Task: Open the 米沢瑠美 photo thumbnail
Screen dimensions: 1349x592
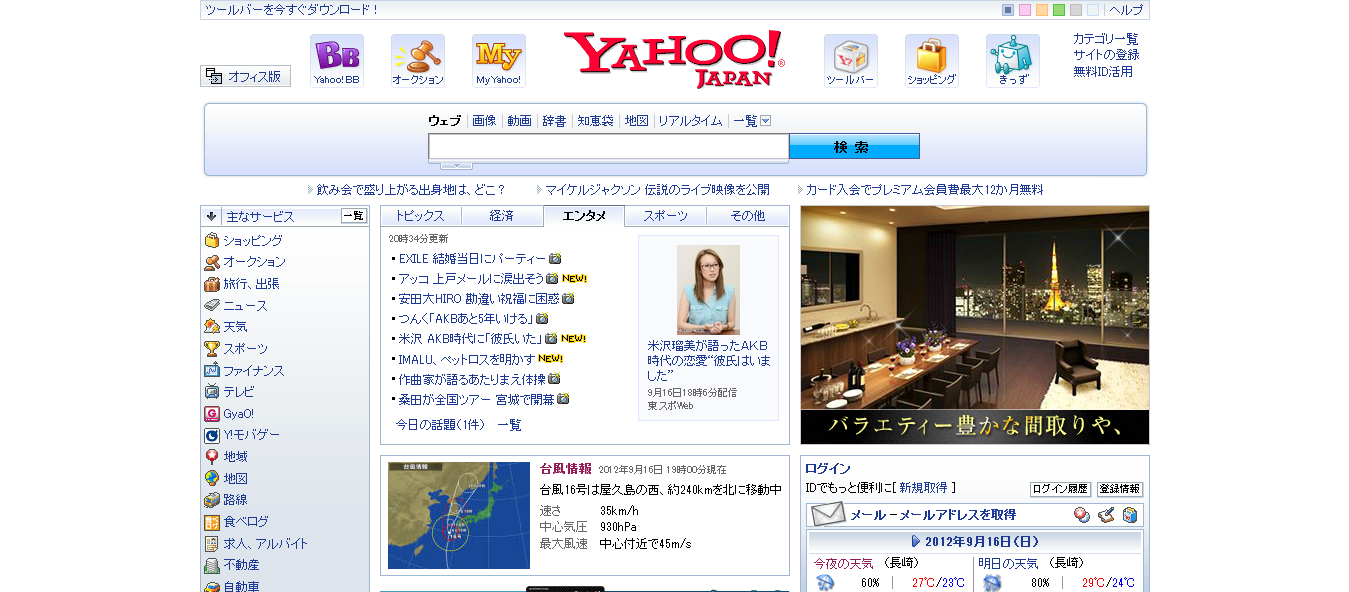Action: click(708, 290)
